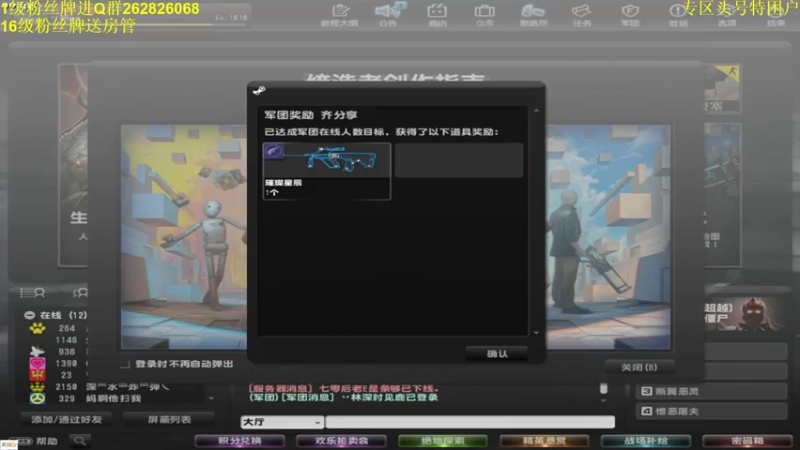The image size is (800, 450).
Task: Click the yellow paw badge beside 264
Action: [37, 328]
